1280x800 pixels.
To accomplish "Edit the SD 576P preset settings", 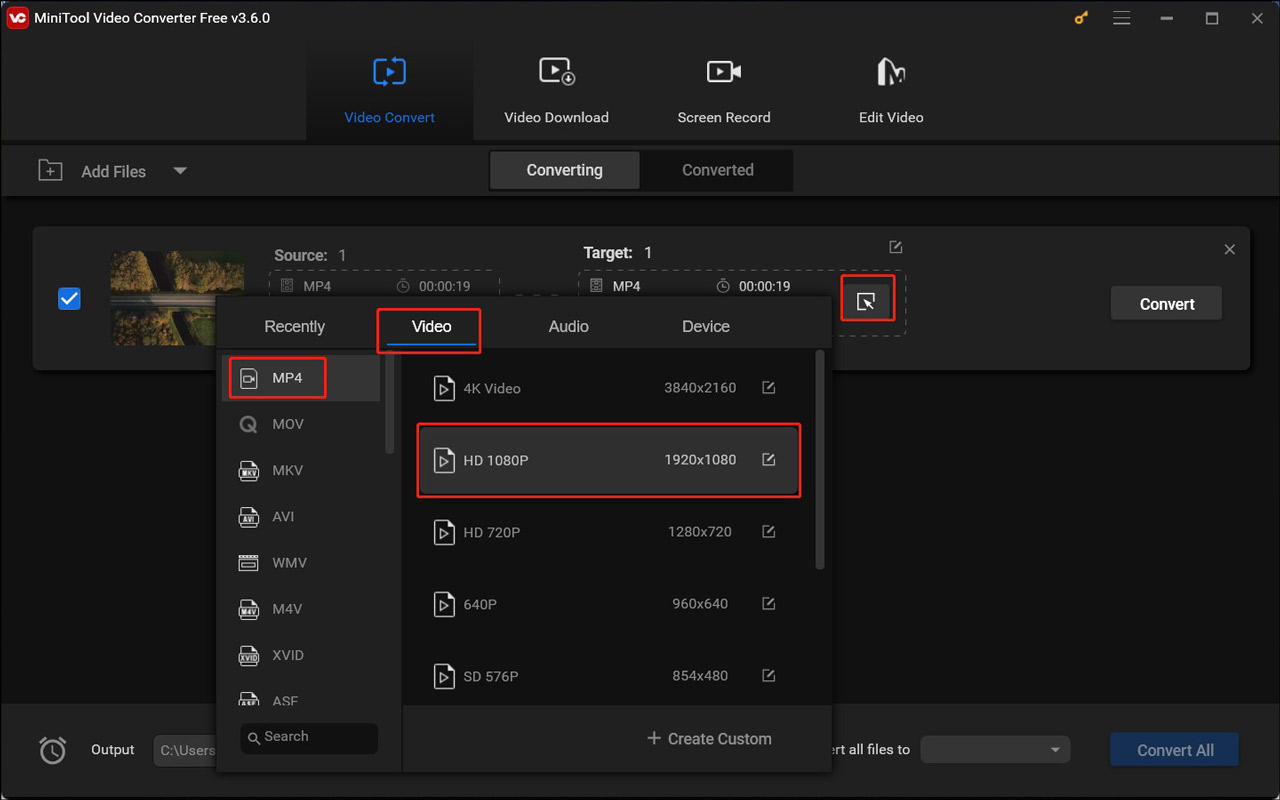I will tap(768, 675).
